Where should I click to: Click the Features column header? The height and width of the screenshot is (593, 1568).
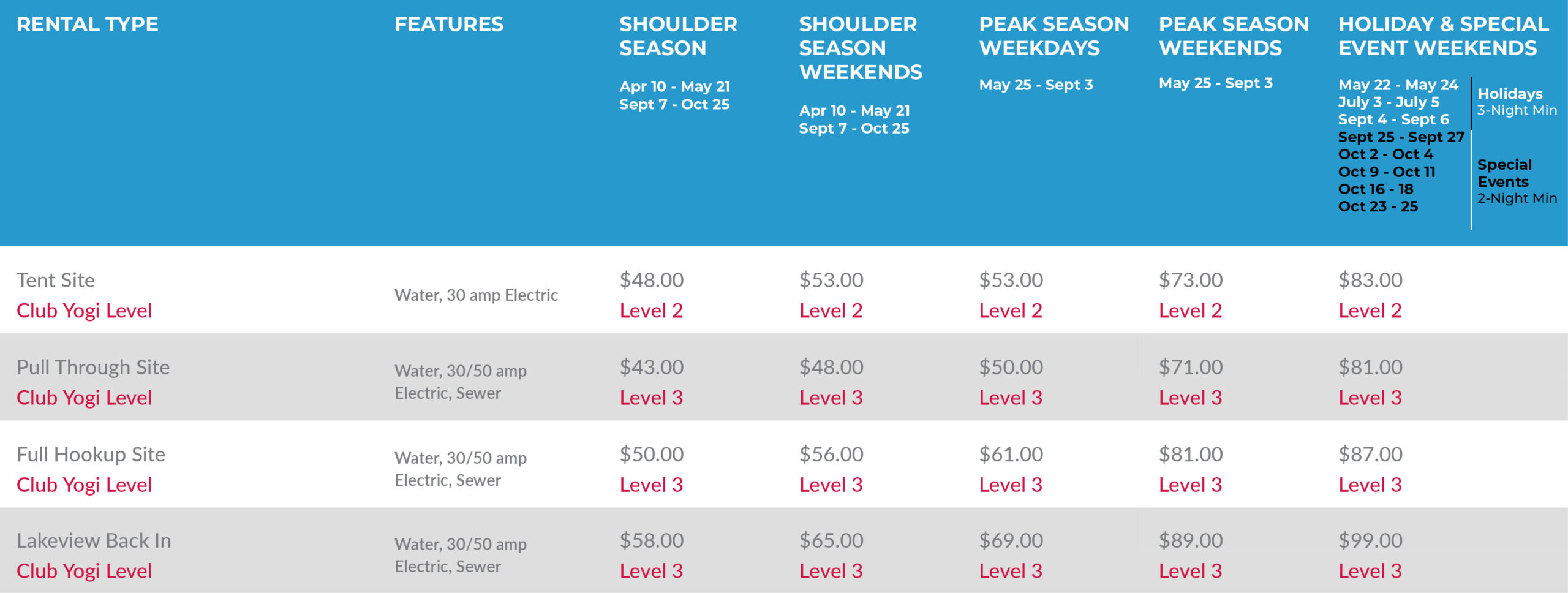coord(449,24)
